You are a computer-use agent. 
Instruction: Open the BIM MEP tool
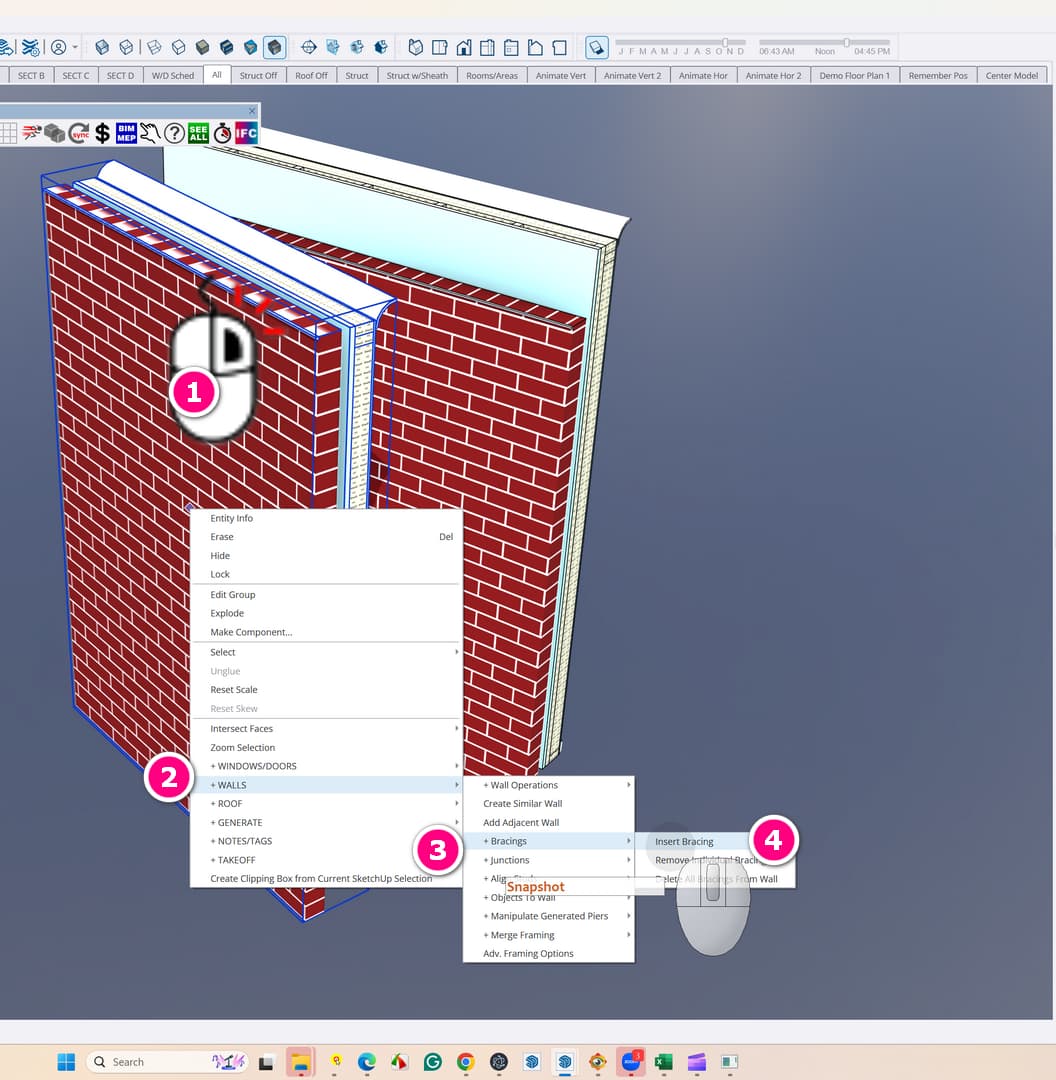click(126, 132)
